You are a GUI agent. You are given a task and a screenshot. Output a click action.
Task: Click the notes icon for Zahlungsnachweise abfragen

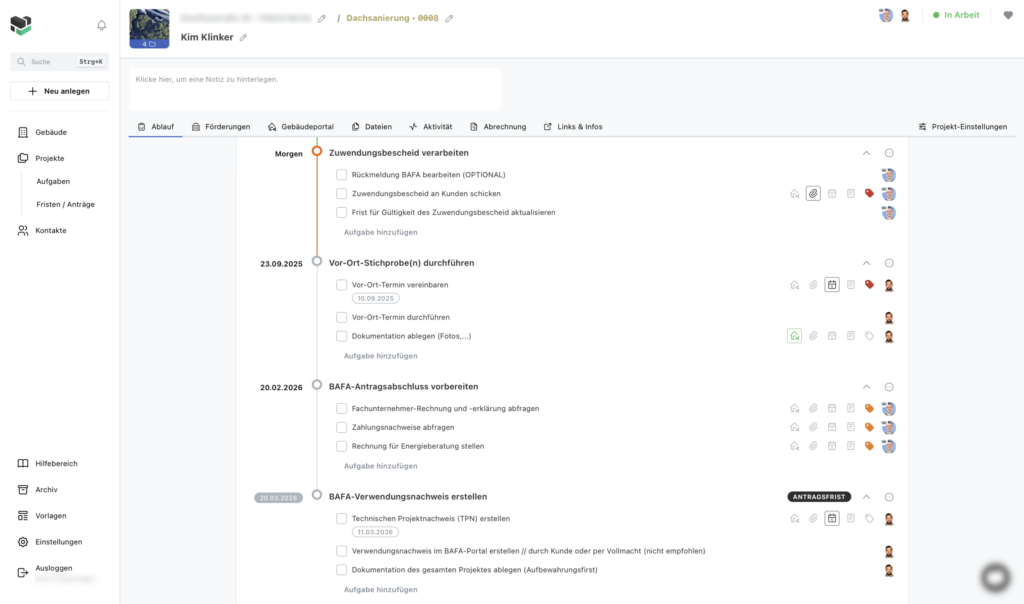click(850, 427)
